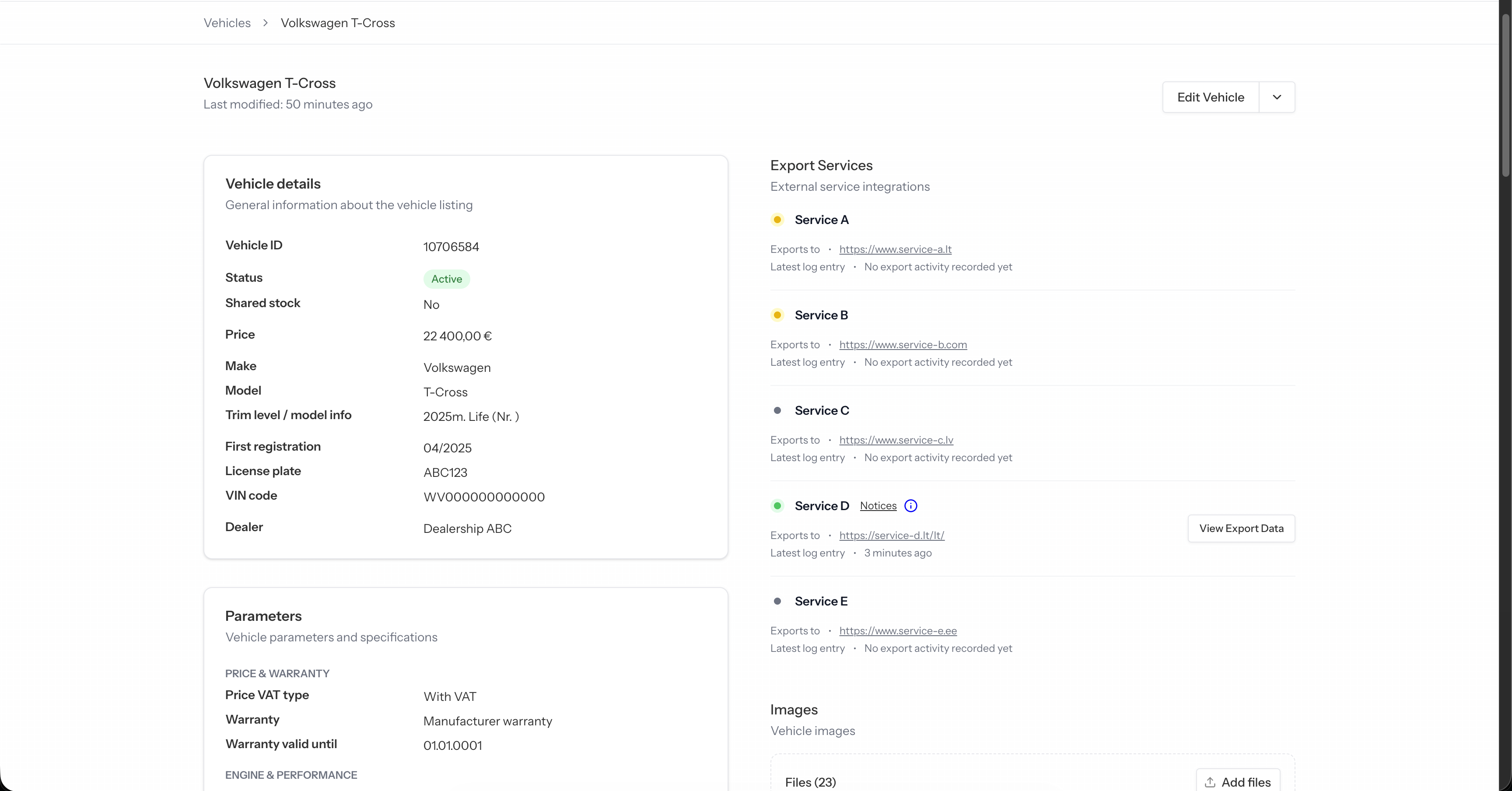Open the https://www.service-b.com link
The height and width of the screenshot is (791, 1512).
(x=903, y=344)
